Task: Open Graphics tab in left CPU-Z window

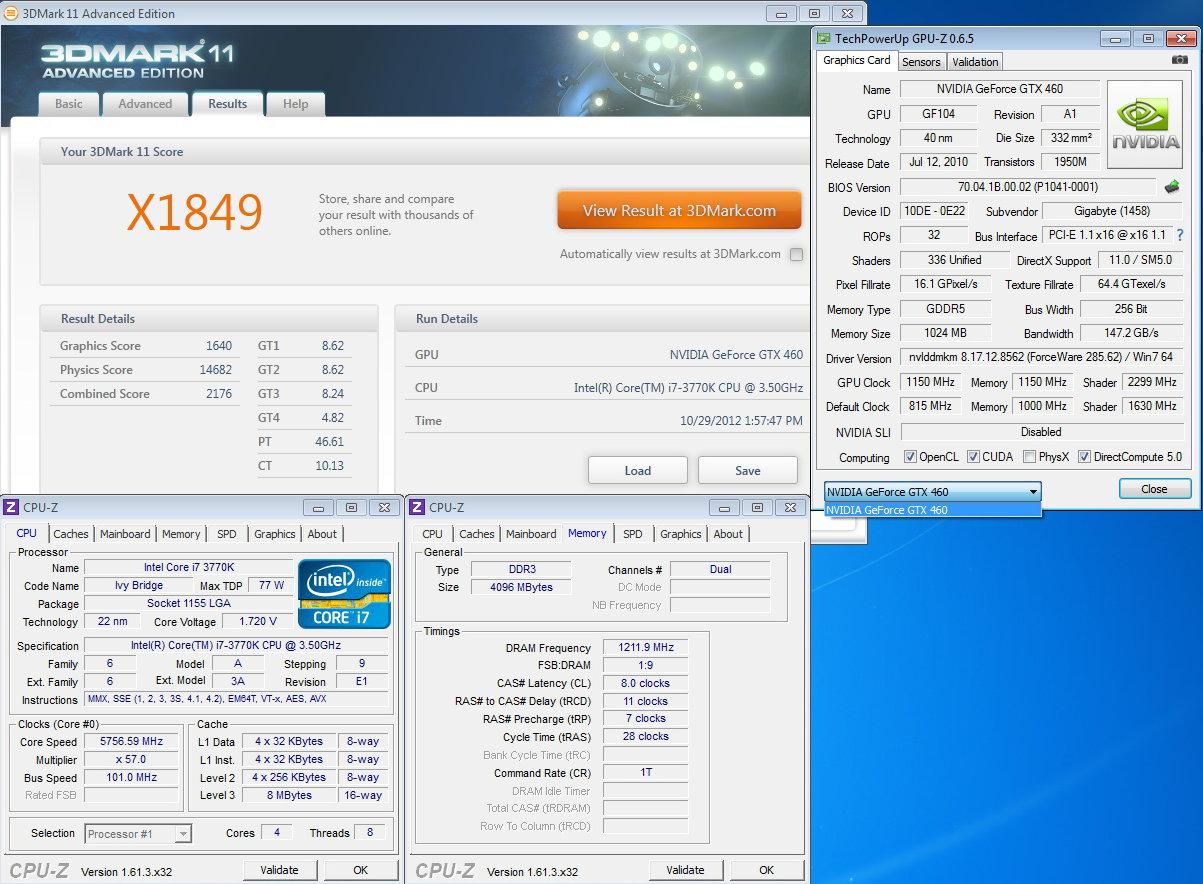Action: (275, 534)
